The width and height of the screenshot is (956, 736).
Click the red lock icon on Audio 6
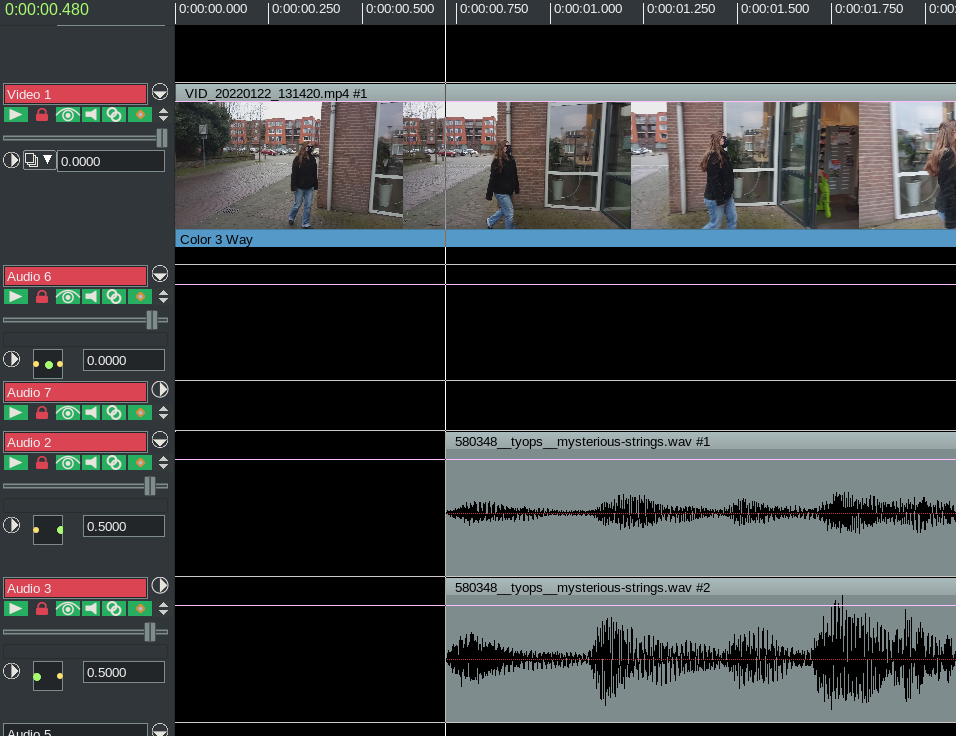(x=42, y=297)
